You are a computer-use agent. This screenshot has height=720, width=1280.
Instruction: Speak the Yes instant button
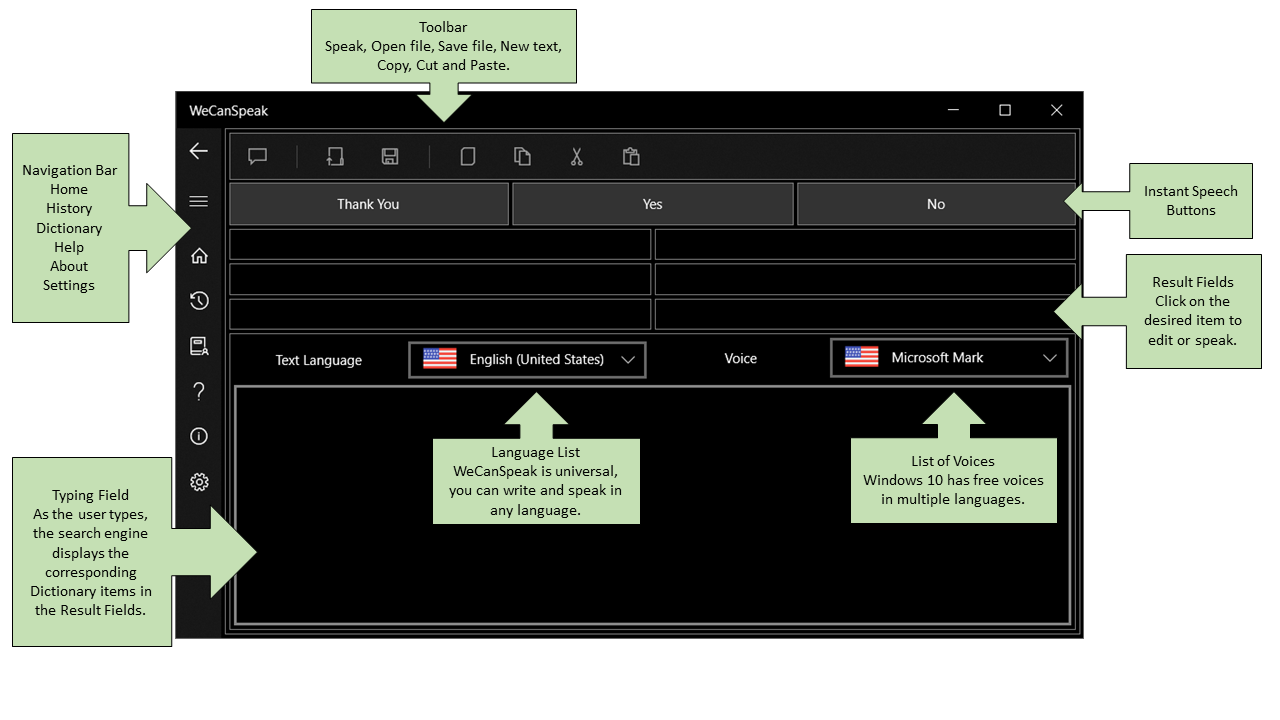pyautogui.click(x=652, y=204)
